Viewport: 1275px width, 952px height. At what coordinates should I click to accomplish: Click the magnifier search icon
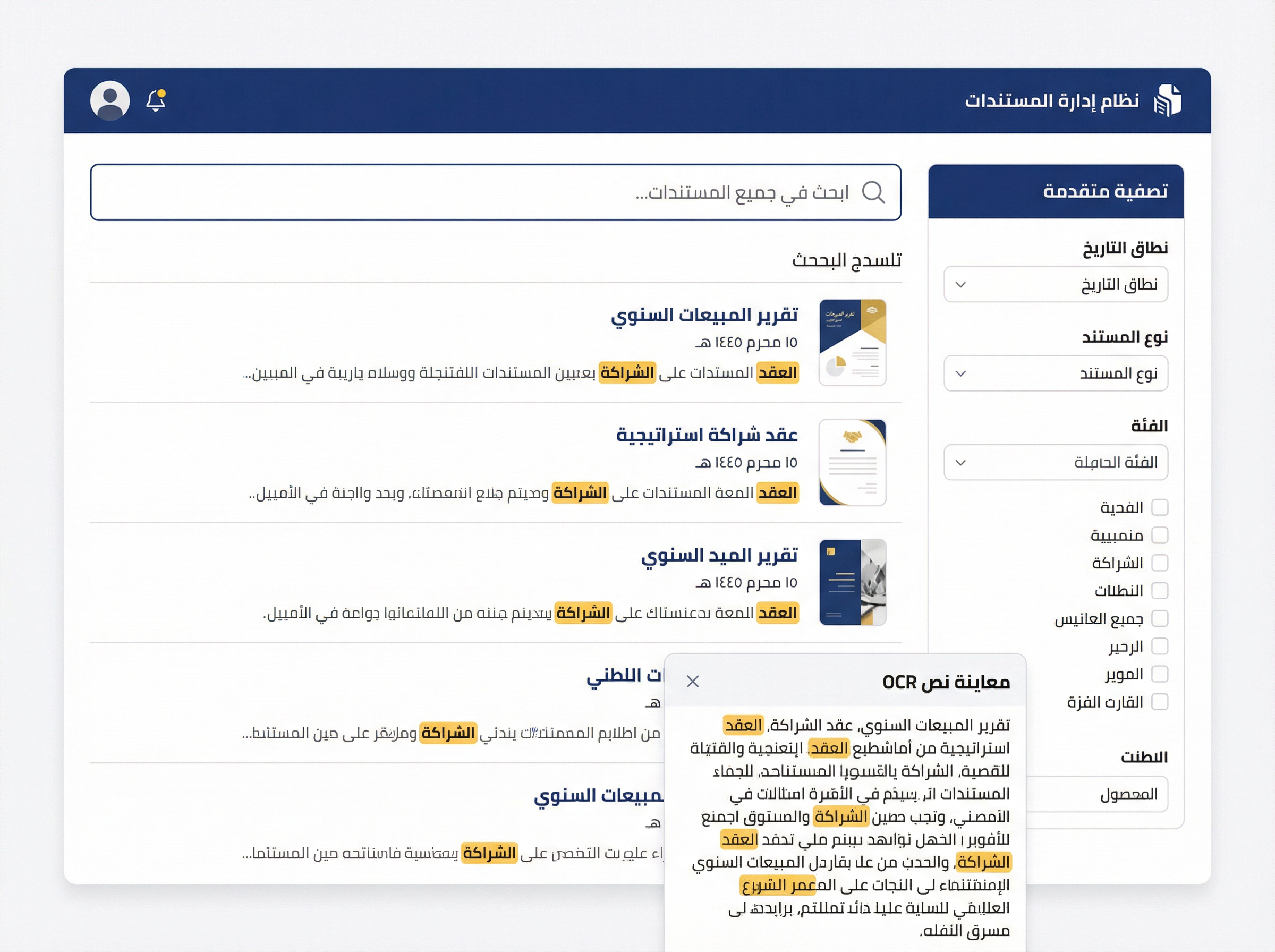tap(873, 192)
